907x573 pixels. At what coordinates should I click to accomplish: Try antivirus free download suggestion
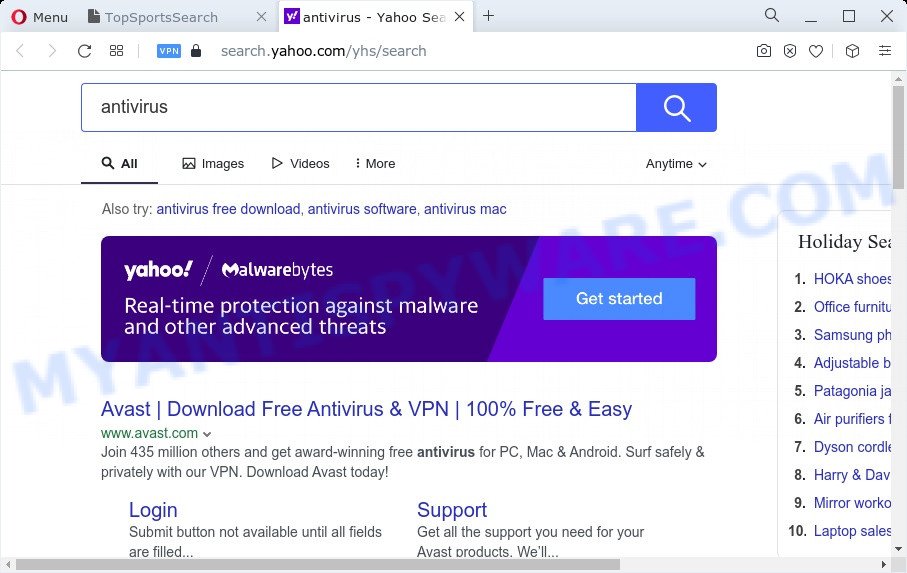tap(228, 209)
